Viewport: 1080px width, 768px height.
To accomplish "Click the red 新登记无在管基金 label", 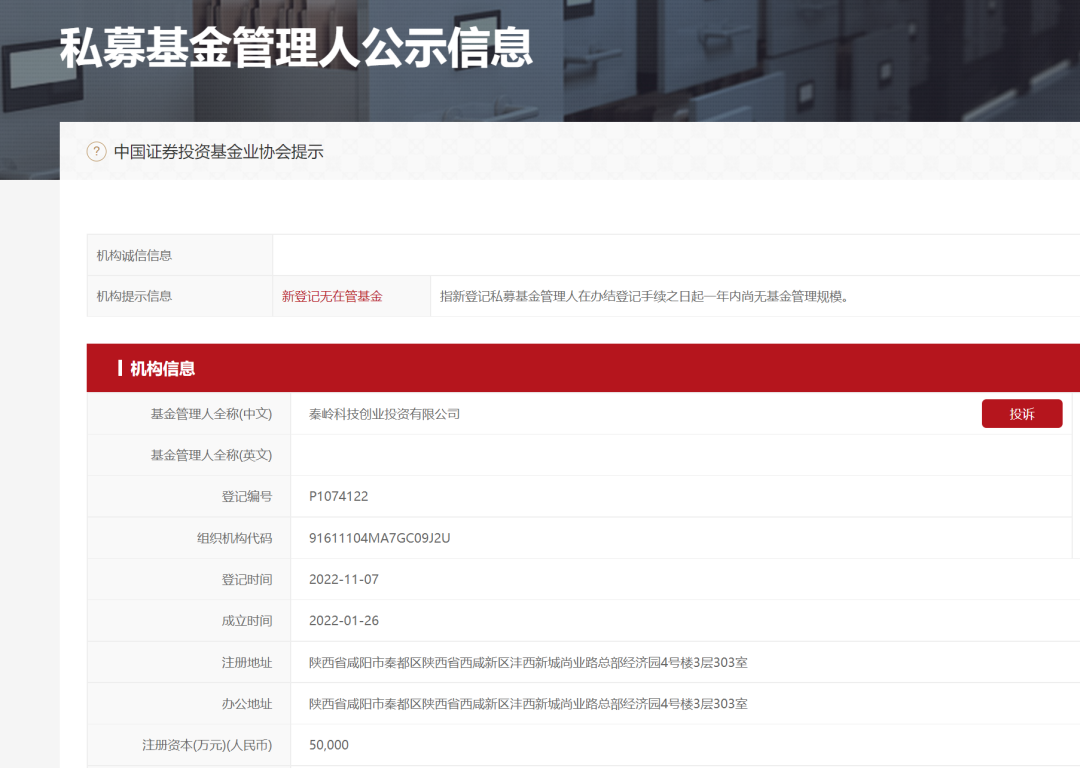I will point(332,296).
